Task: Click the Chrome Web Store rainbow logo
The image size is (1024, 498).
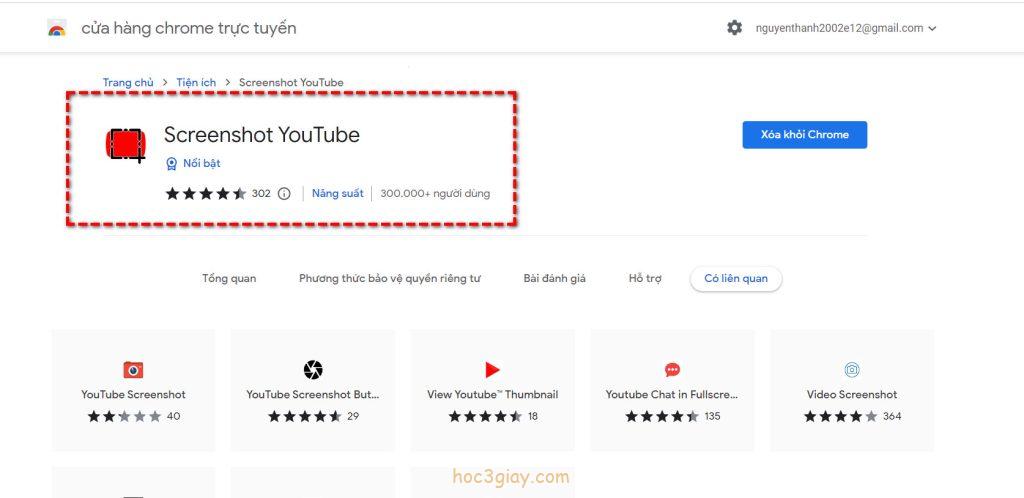Action: (57, 28)
